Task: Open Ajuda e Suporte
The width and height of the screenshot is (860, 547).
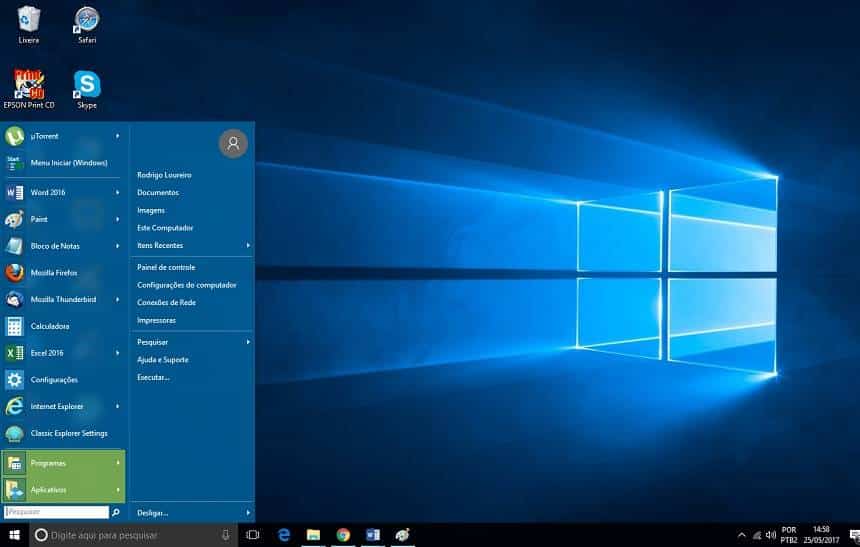Action: pos(162,359)
